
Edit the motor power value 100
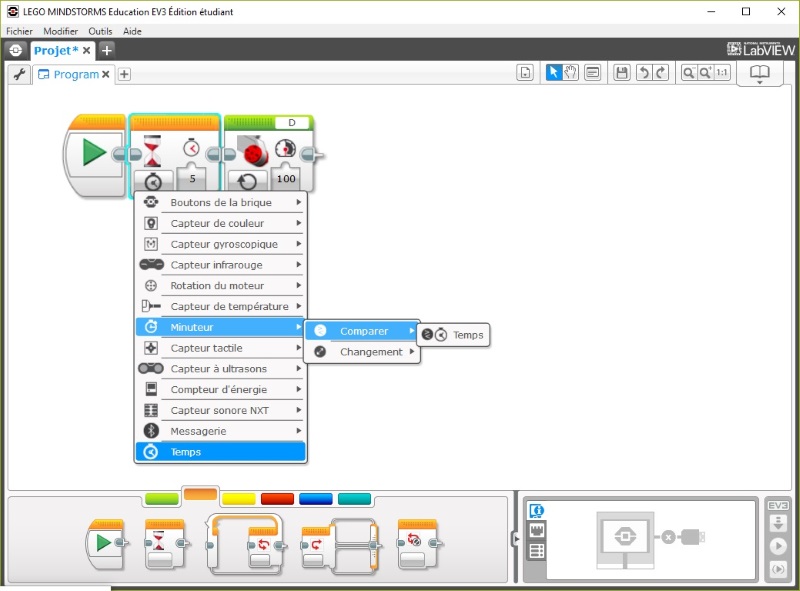pyautogui.click(x=286, y=179)
